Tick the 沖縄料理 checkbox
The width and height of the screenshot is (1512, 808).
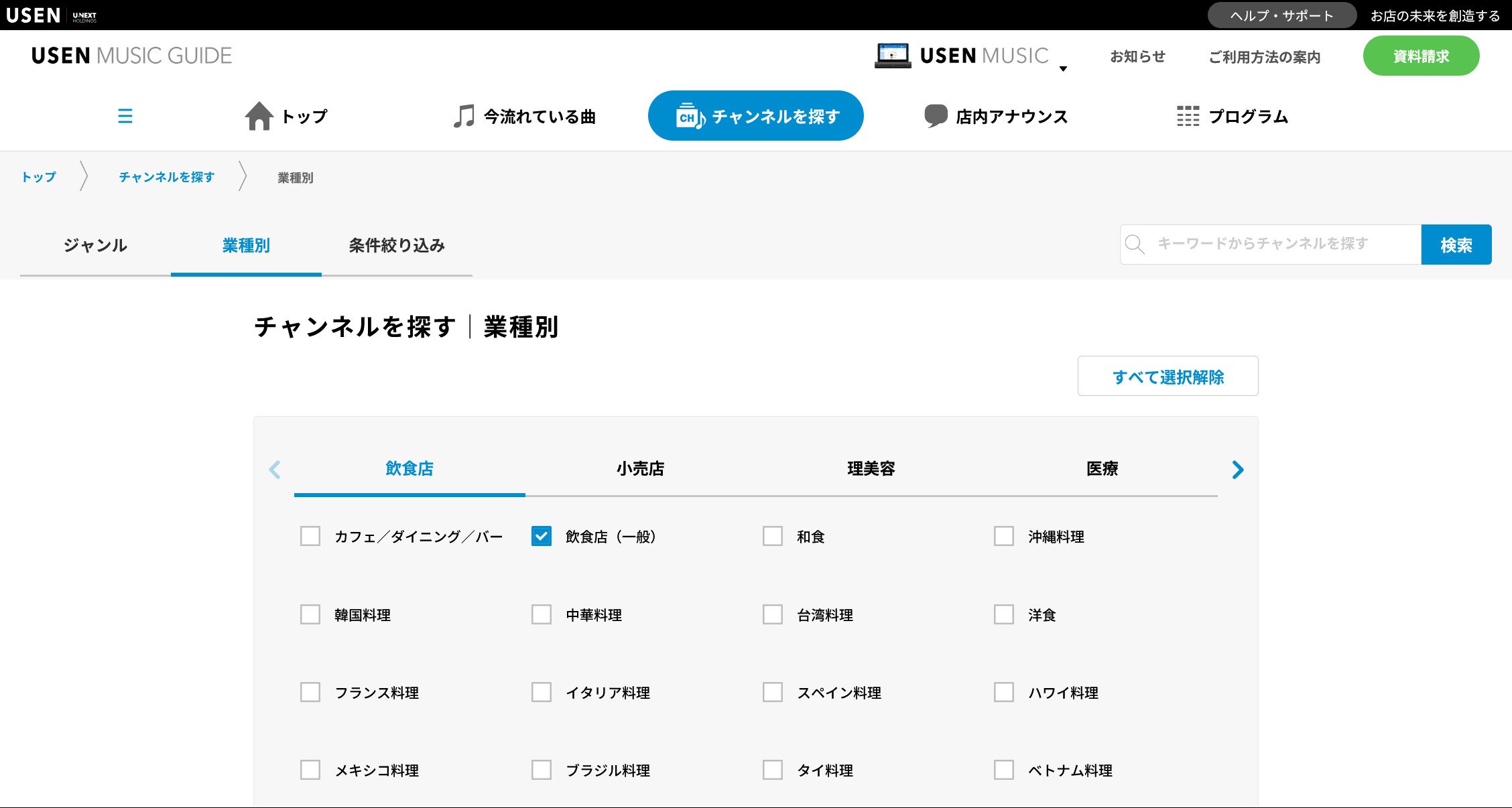[x=1004, y=536]
